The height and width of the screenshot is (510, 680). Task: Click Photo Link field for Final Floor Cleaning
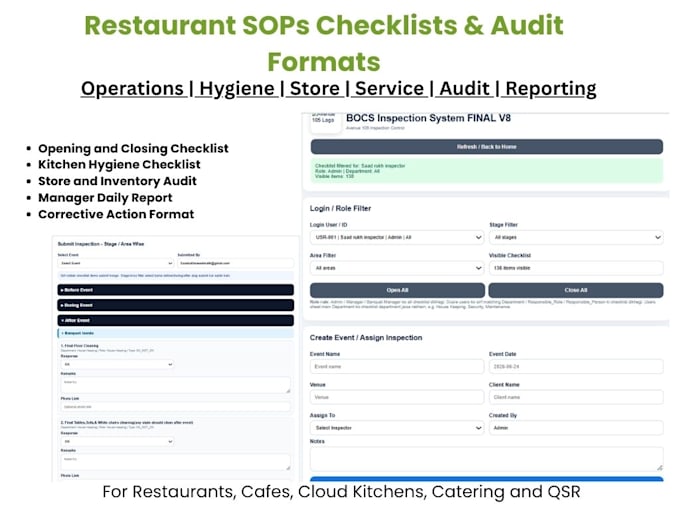tap(176, 407)
